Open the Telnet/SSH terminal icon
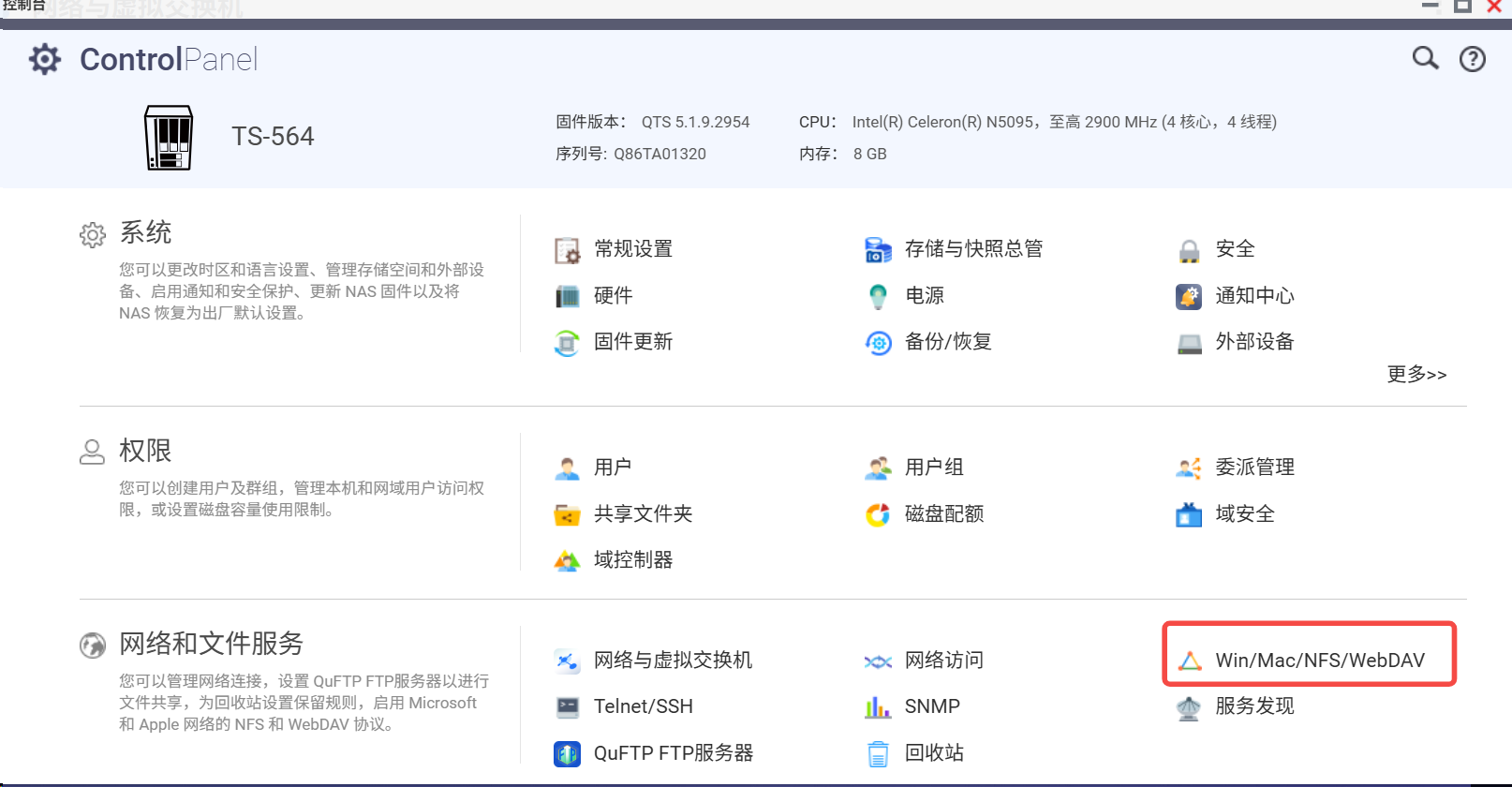This screenshot has width=1512, height=787. click(x=567, y=706)
